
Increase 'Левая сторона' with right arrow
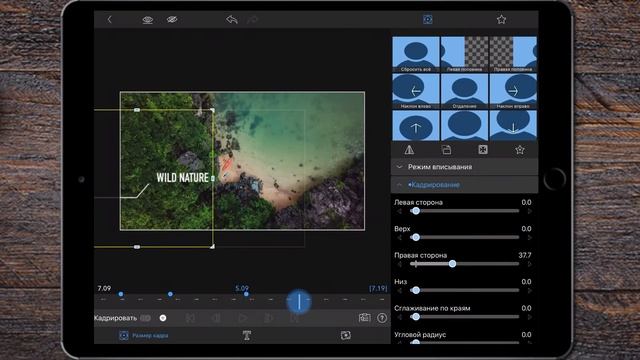click(529, 211)
